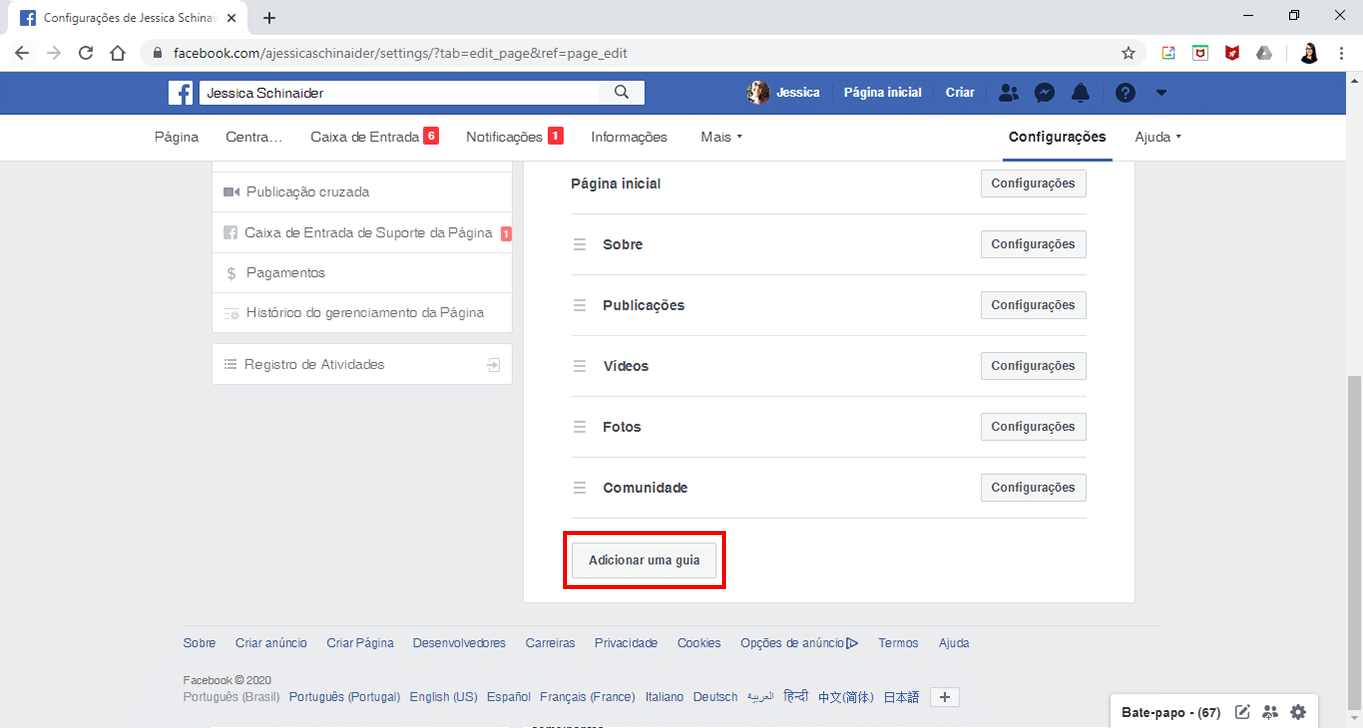Viewport: 1363px width, 728px height.
Task: Click Desenvolvedores footer link
Action: click(459, 643)
